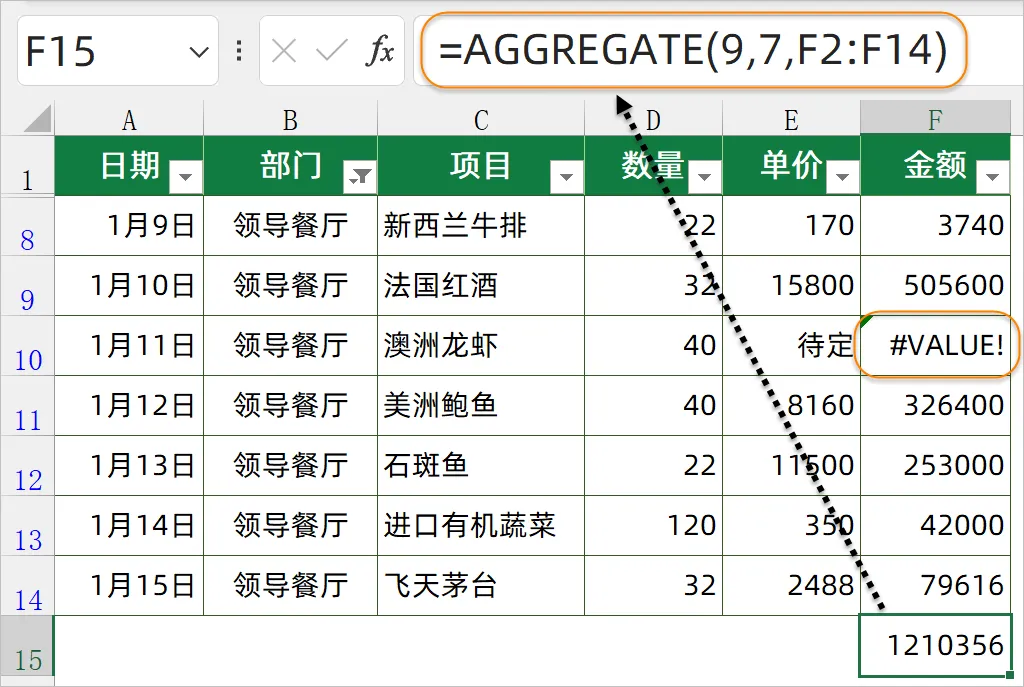
Task: Click the Insert Function fx icon
Action: (379, 51)
